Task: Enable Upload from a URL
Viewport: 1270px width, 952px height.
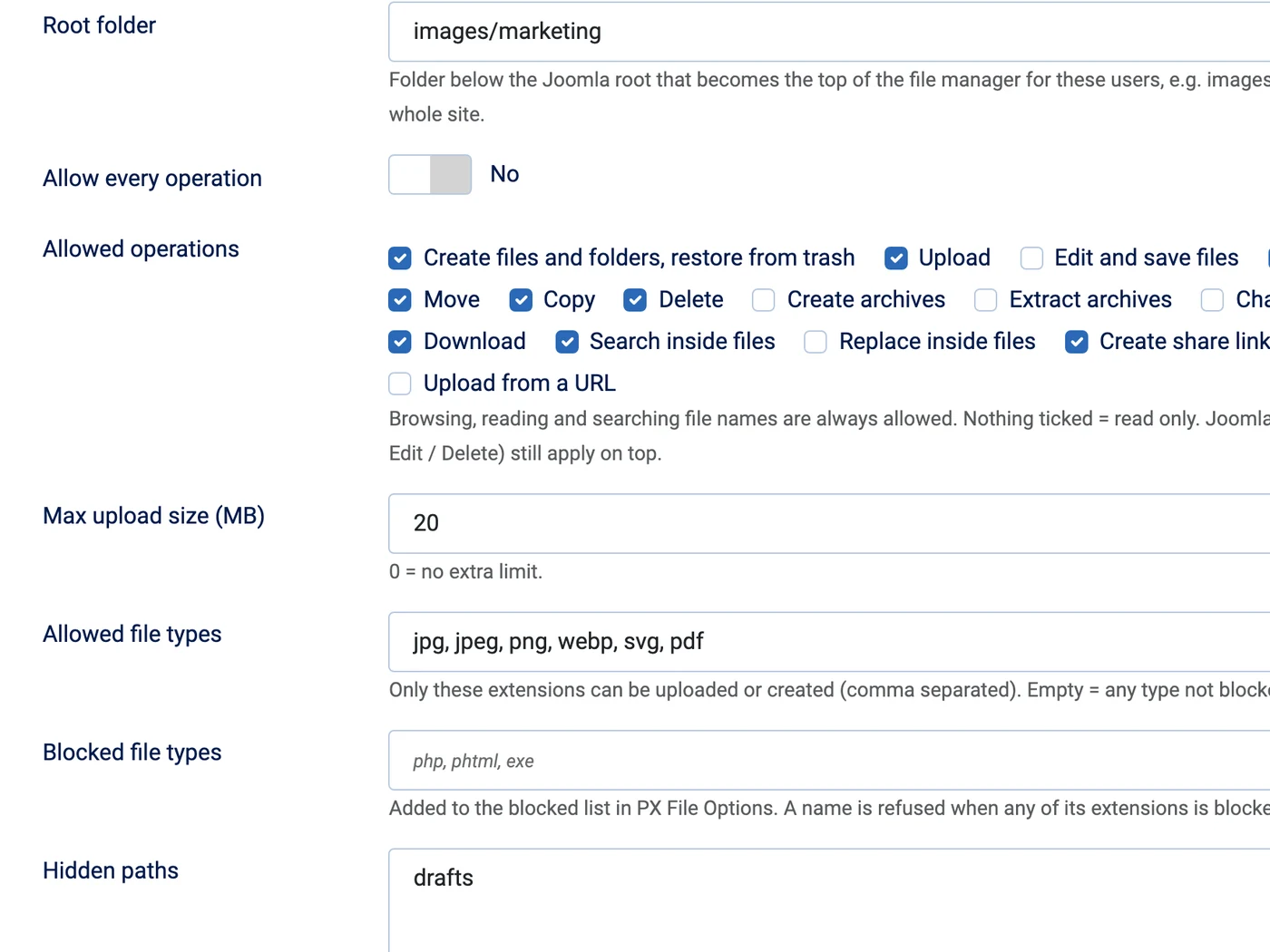Action: tap(400, 384)
